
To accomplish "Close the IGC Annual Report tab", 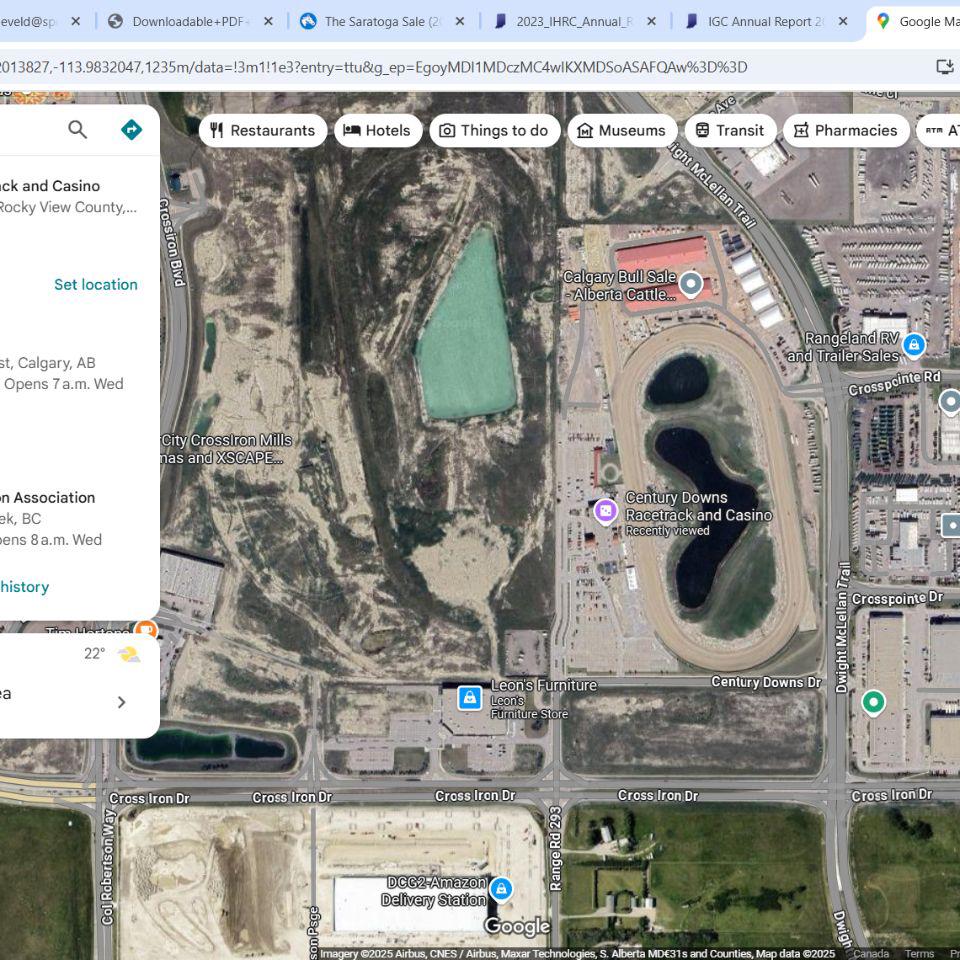I will click(843, 21).
